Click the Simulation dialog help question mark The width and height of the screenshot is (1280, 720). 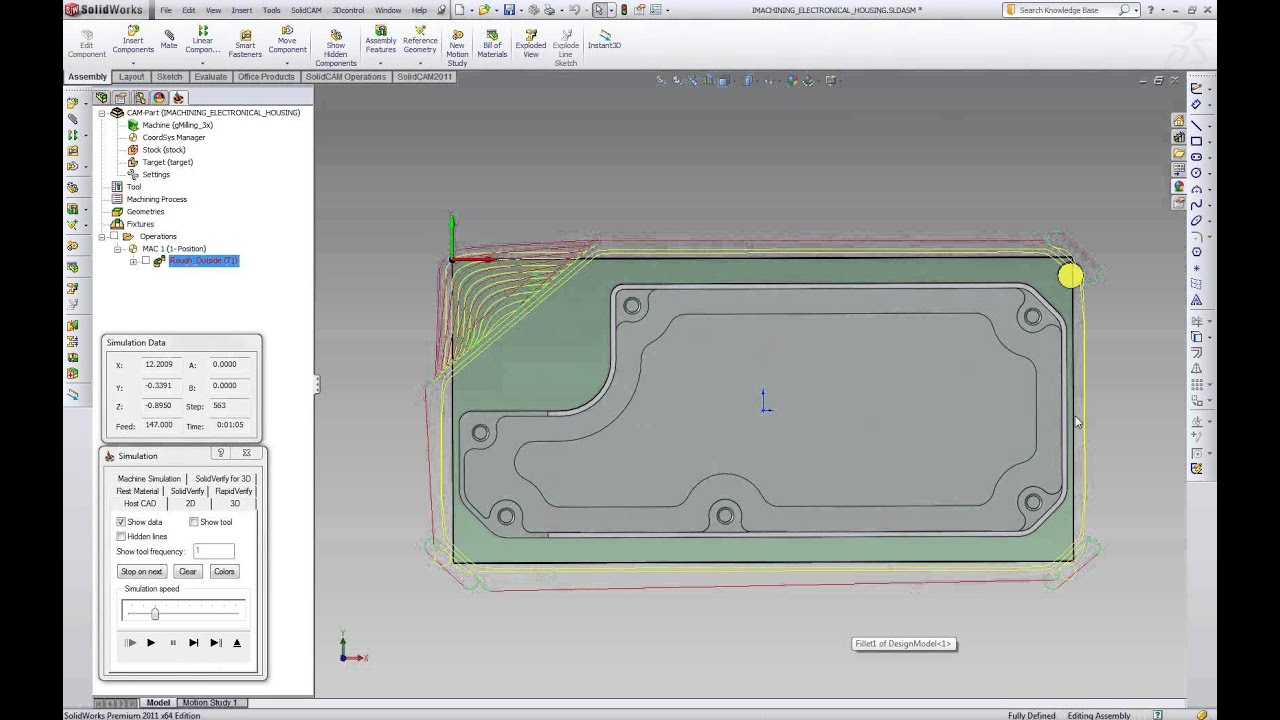[x=221, y=453]
